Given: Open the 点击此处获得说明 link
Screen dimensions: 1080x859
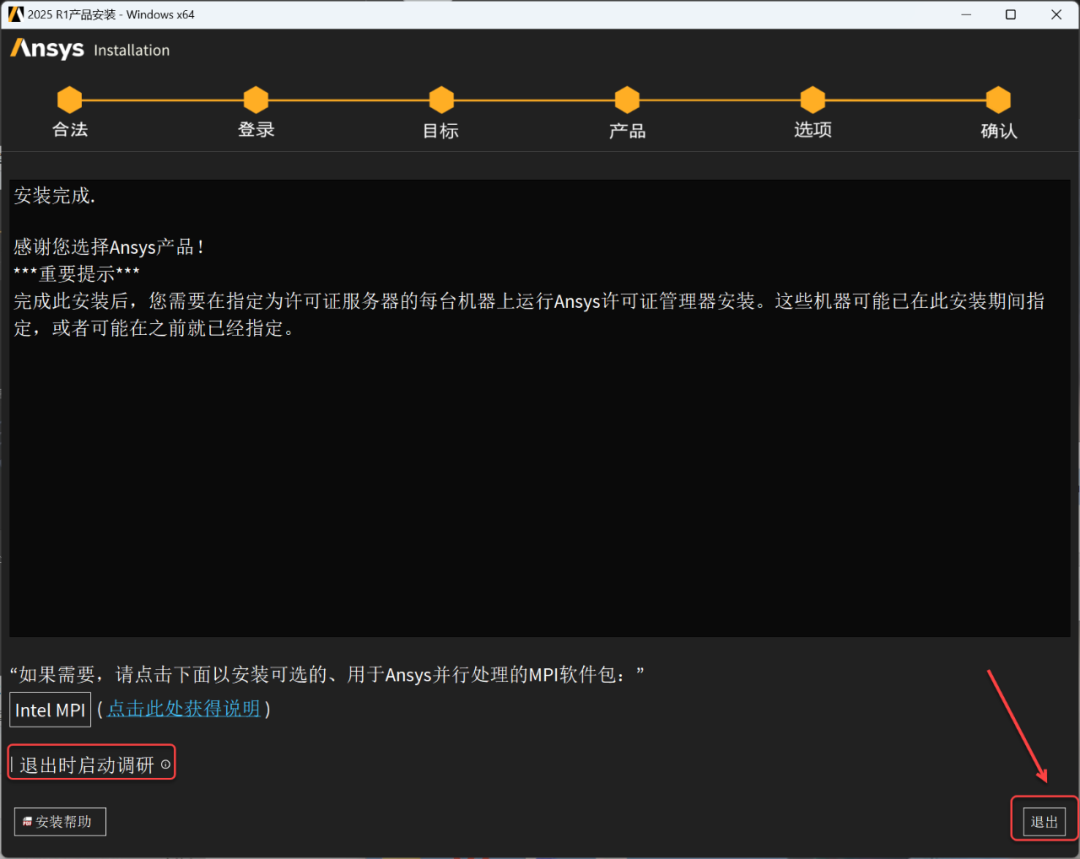Looking at the screenshot, I should (184, 709).
